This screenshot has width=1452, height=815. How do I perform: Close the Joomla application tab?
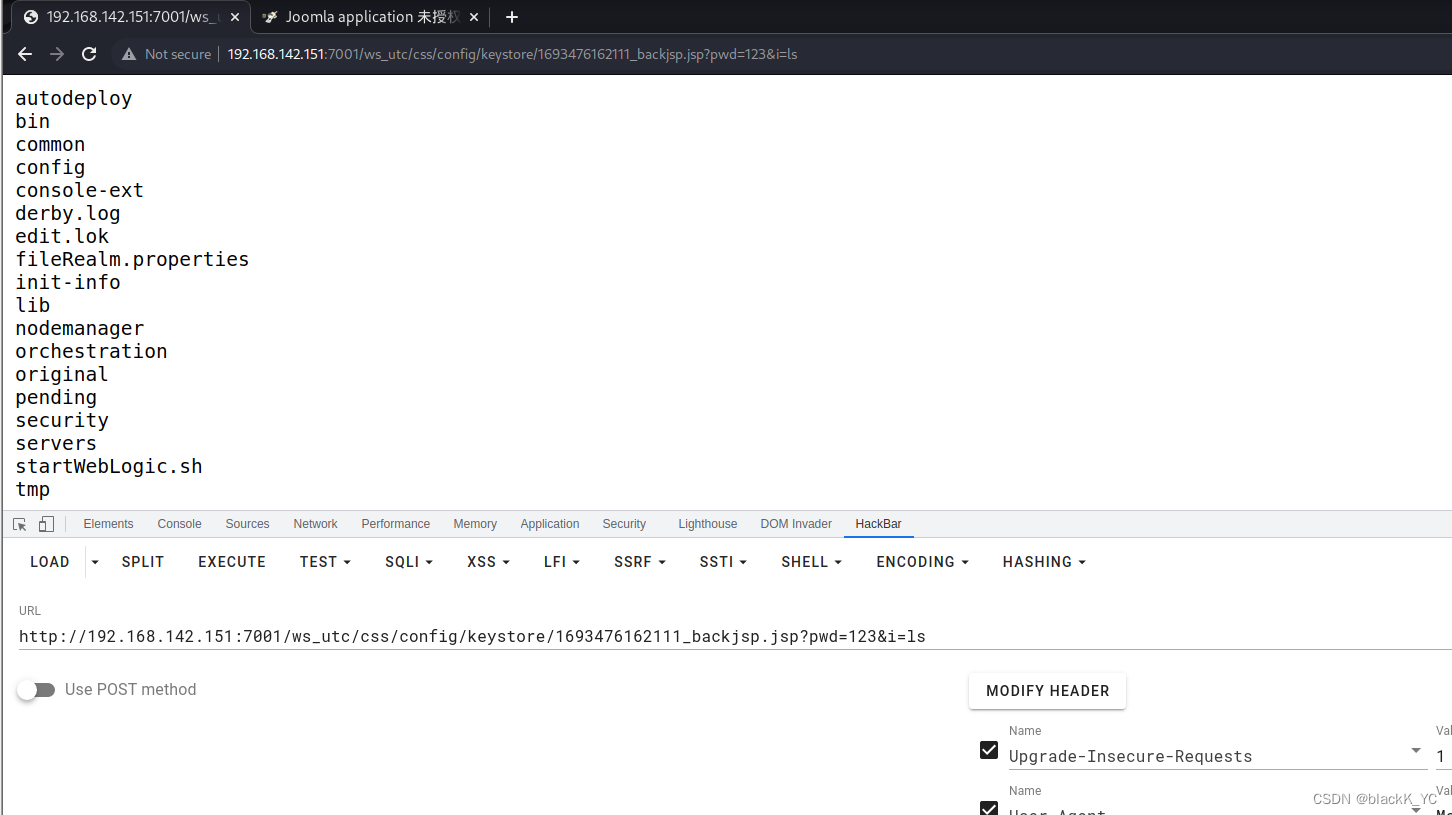[x=474, y=17]
